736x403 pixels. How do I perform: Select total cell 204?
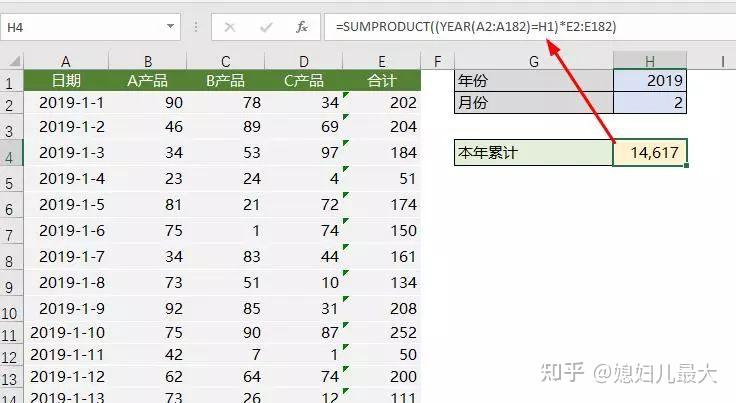click(382, 127)
